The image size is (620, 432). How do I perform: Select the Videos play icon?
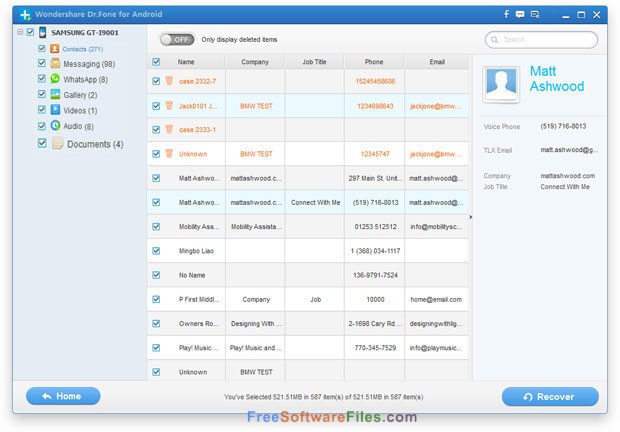click(x=55, y=110)
